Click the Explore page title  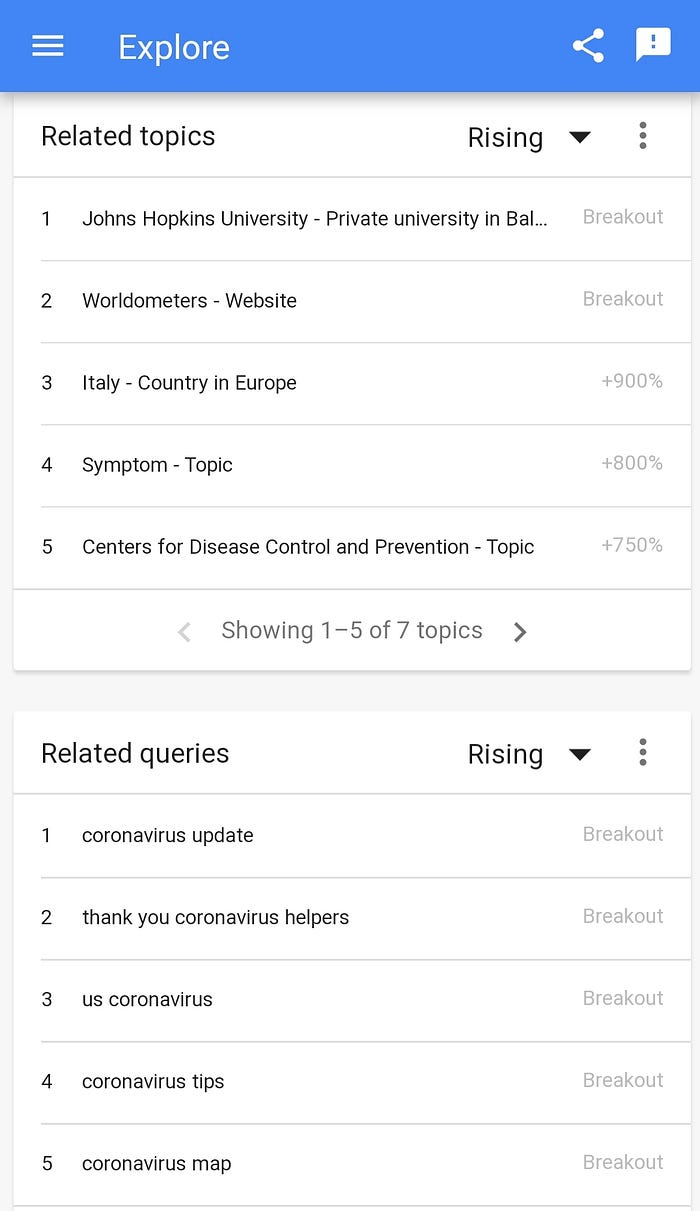pyautogui.click(x=174, y=47)
